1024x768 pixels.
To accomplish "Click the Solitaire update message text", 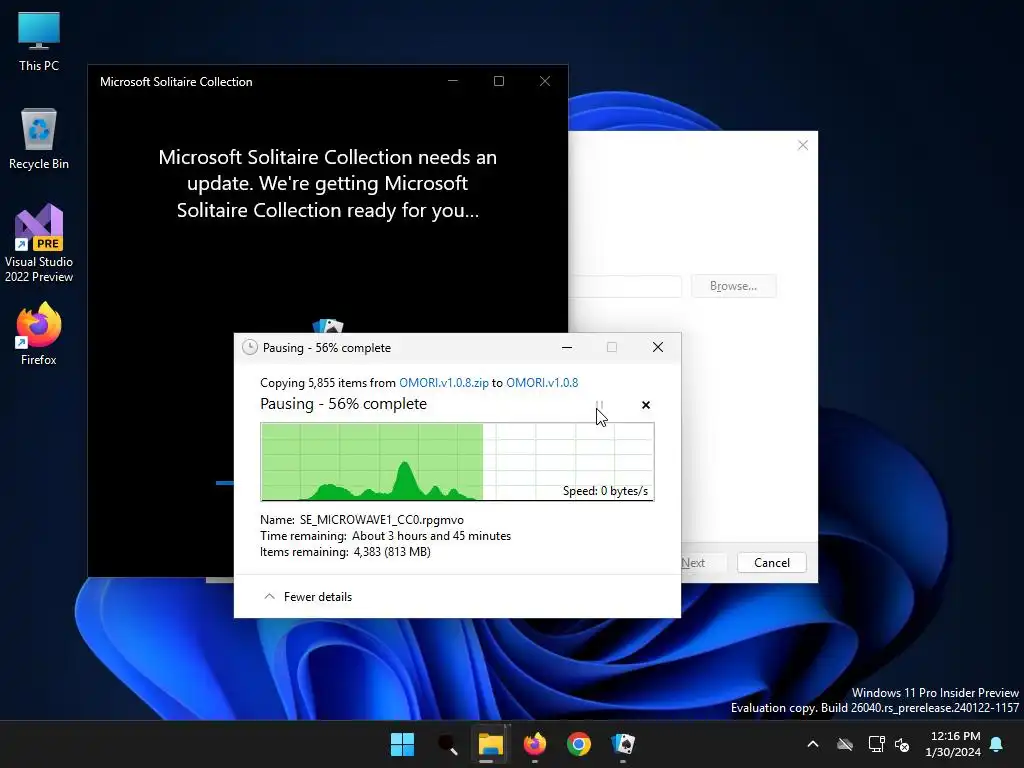I will click(x=328, y=184).
